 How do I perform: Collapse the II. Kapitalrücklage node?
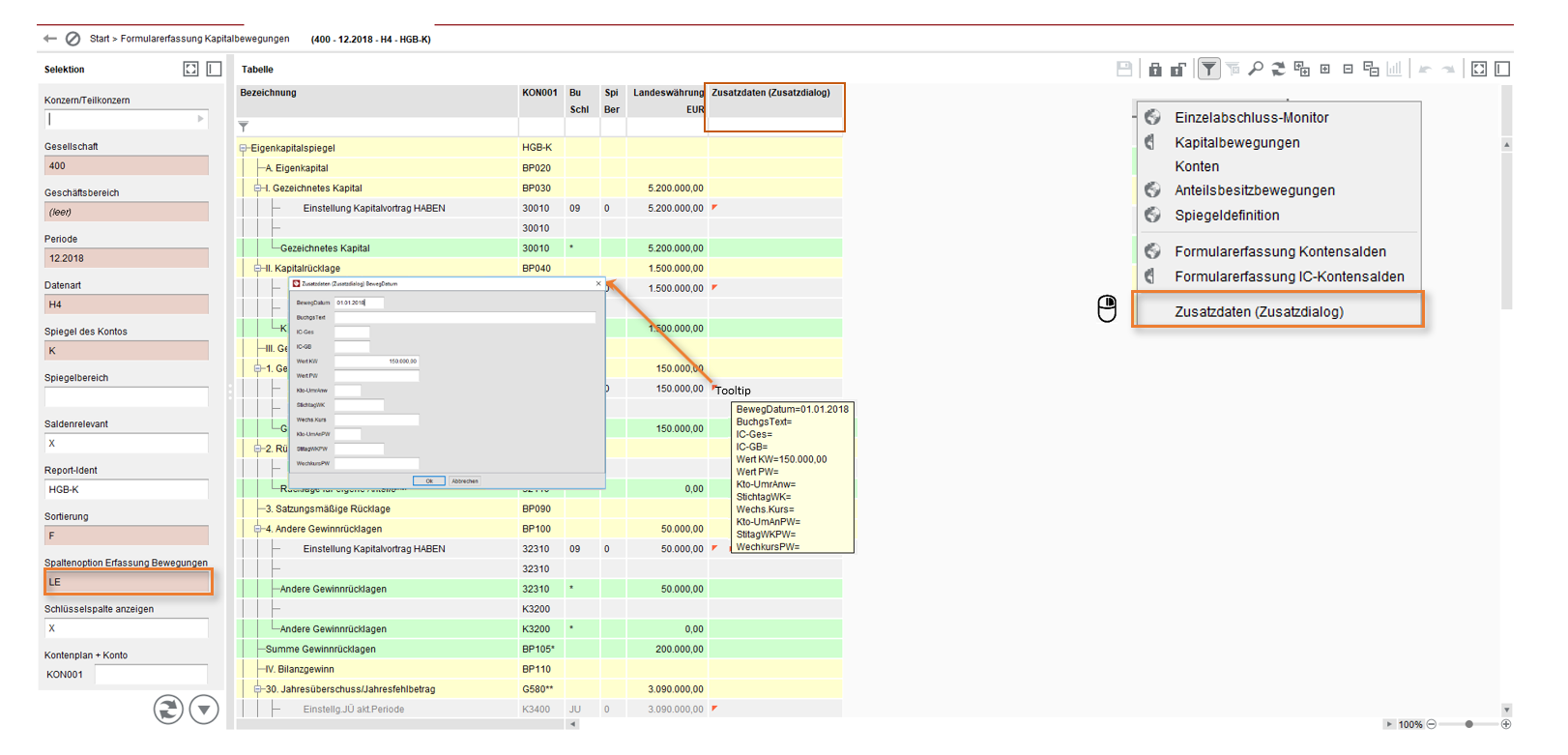pyautogui.click(x=258, y=268)
